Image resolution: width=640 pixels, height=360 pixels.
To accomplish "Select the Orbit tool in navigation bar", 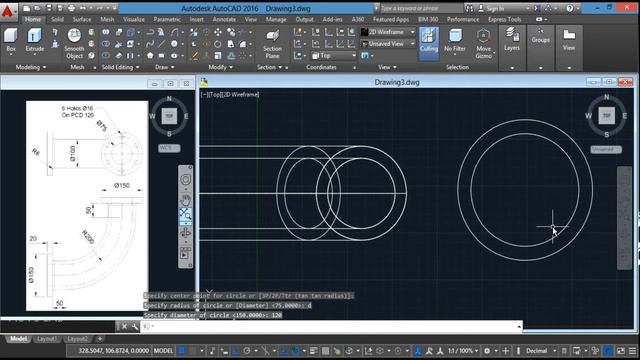I will tap(185, 233).
